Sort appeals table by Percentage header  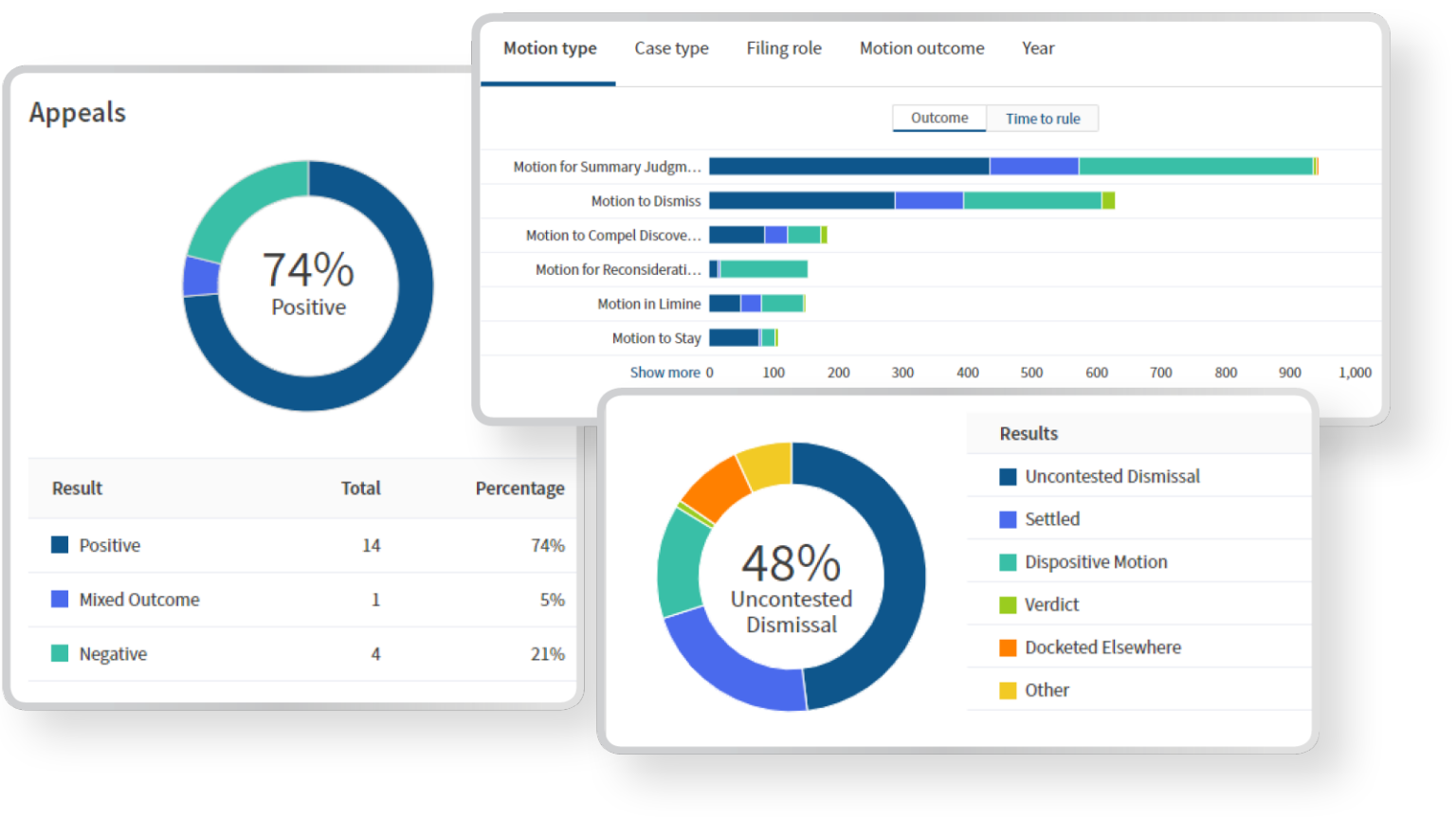[519, 488]
